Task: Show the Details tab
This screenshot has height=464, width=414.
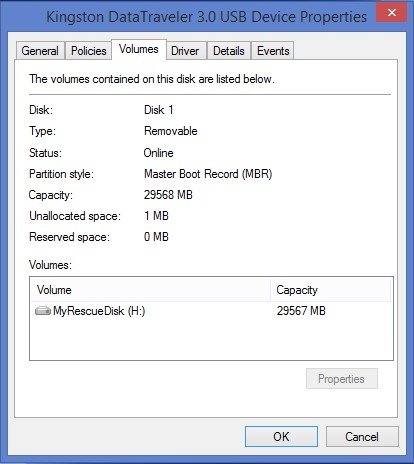Action: click(229, 51)
